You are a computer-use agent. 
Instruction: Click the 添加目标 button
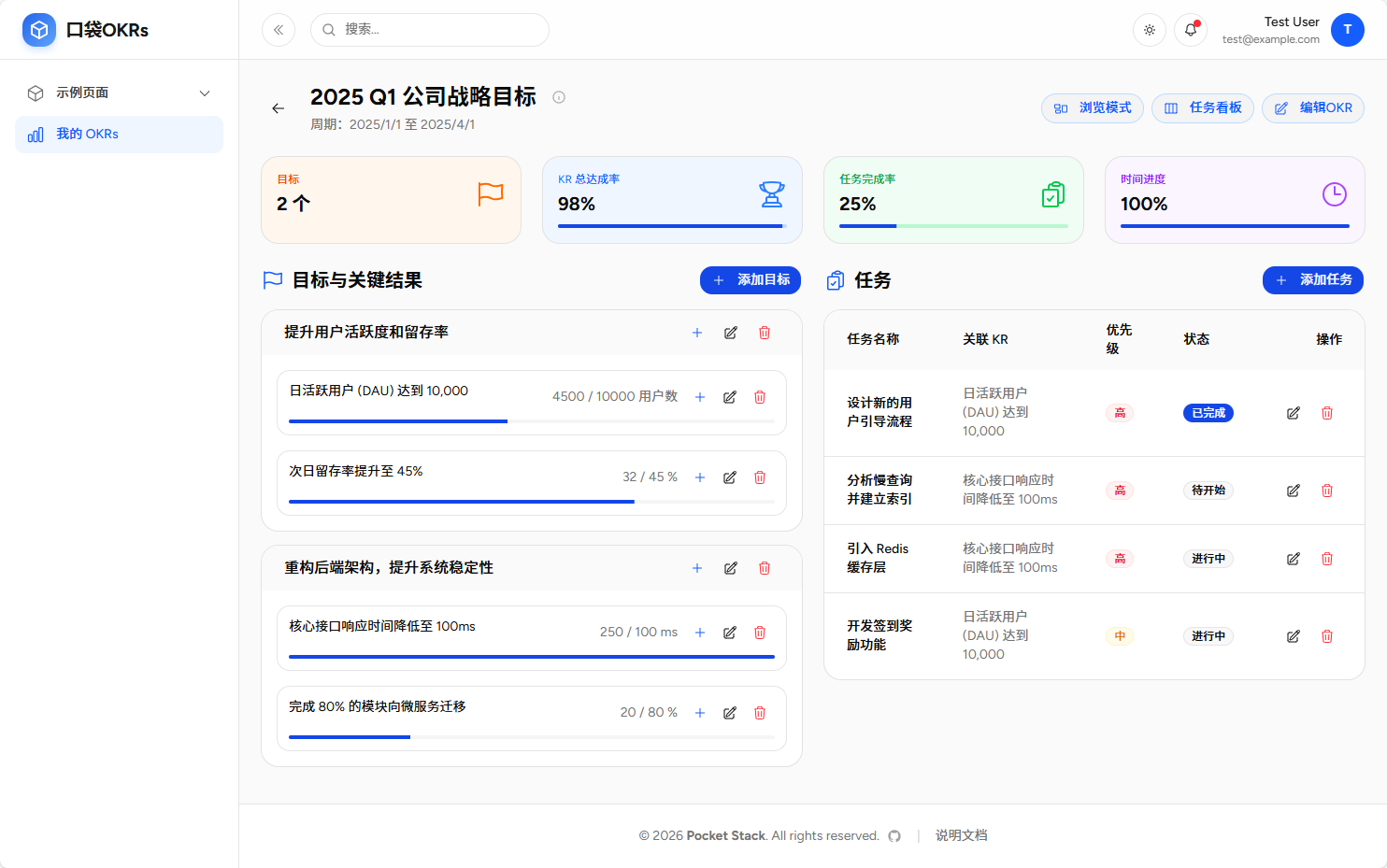tap(750, 279)
